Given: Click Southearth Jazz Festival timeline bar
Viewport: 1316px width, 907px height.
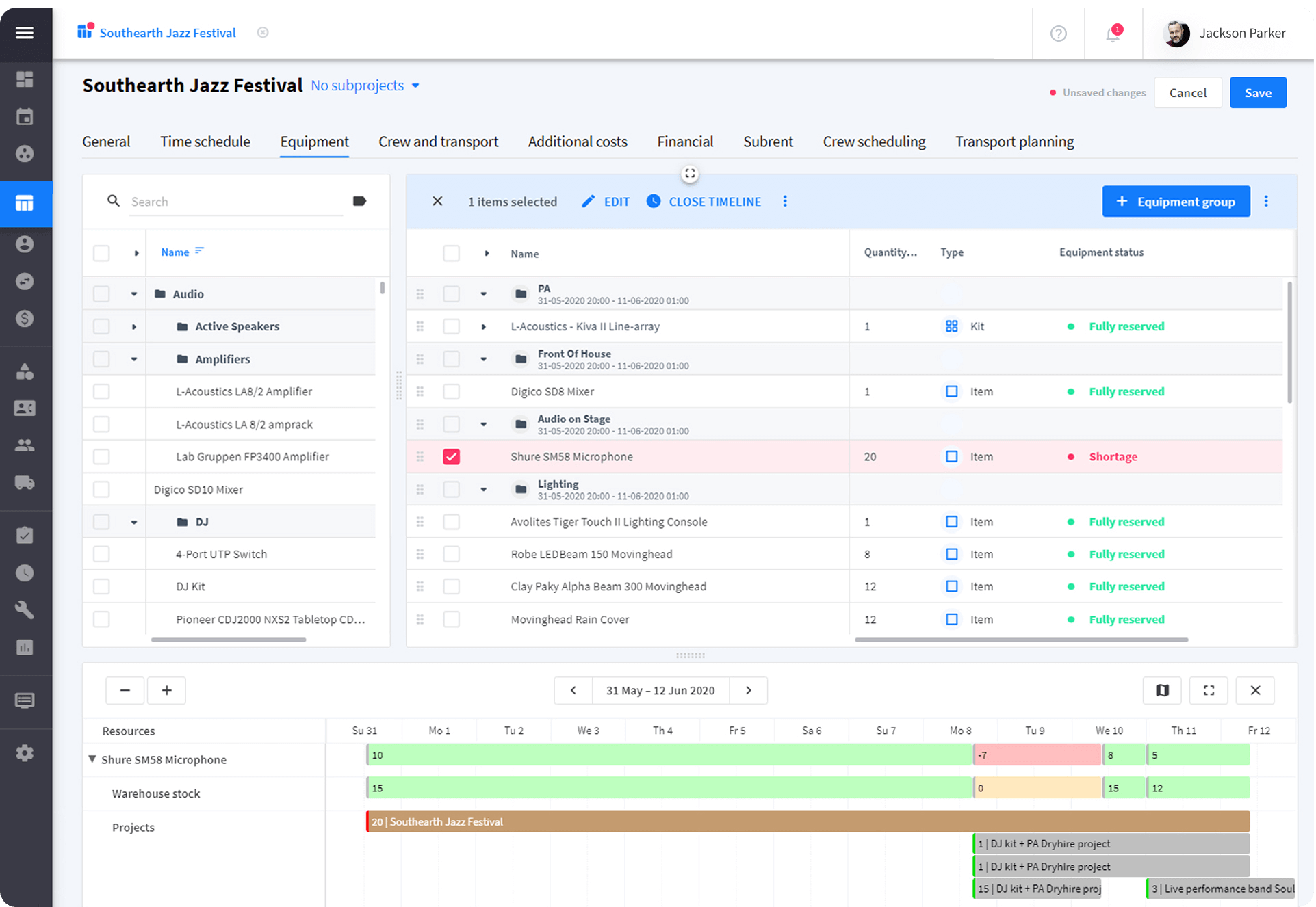Looking at the screenshot, I should coord(808,821).
